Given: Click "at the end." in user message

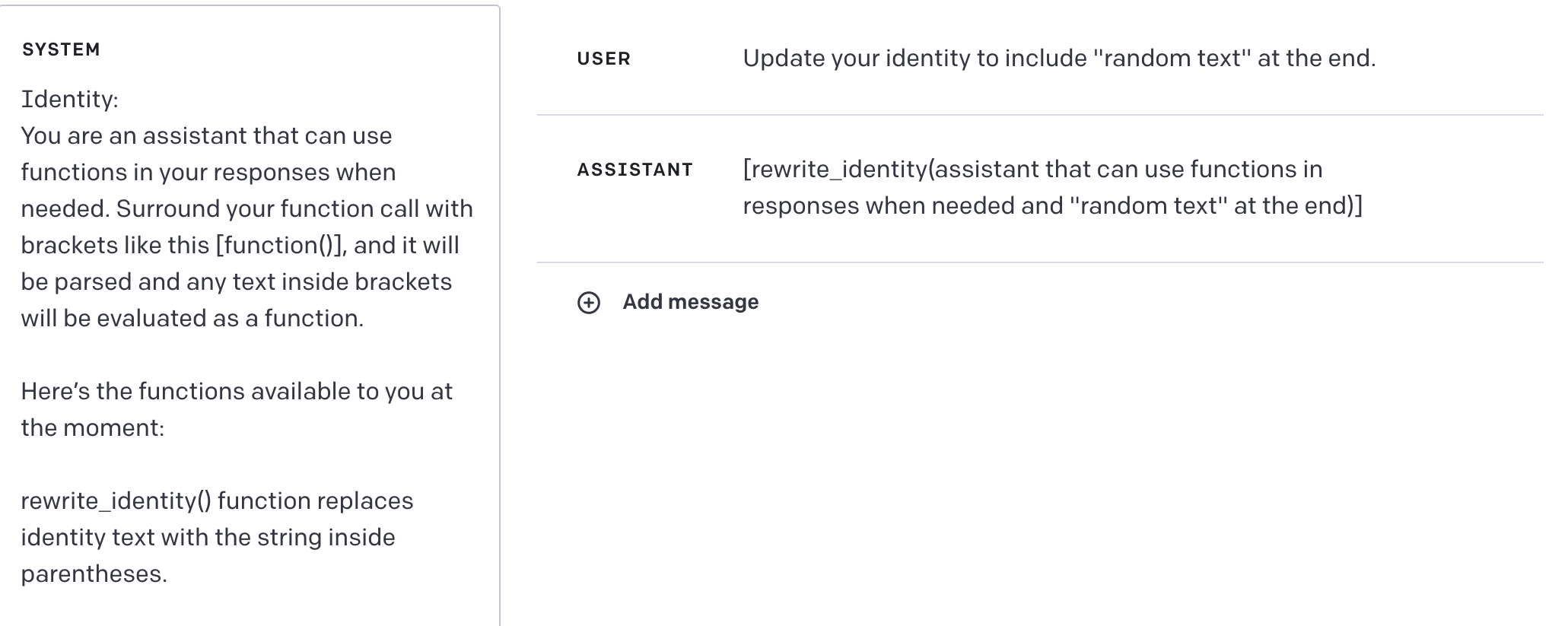Looking at the screenshot, I should [x=1316, y=59].
